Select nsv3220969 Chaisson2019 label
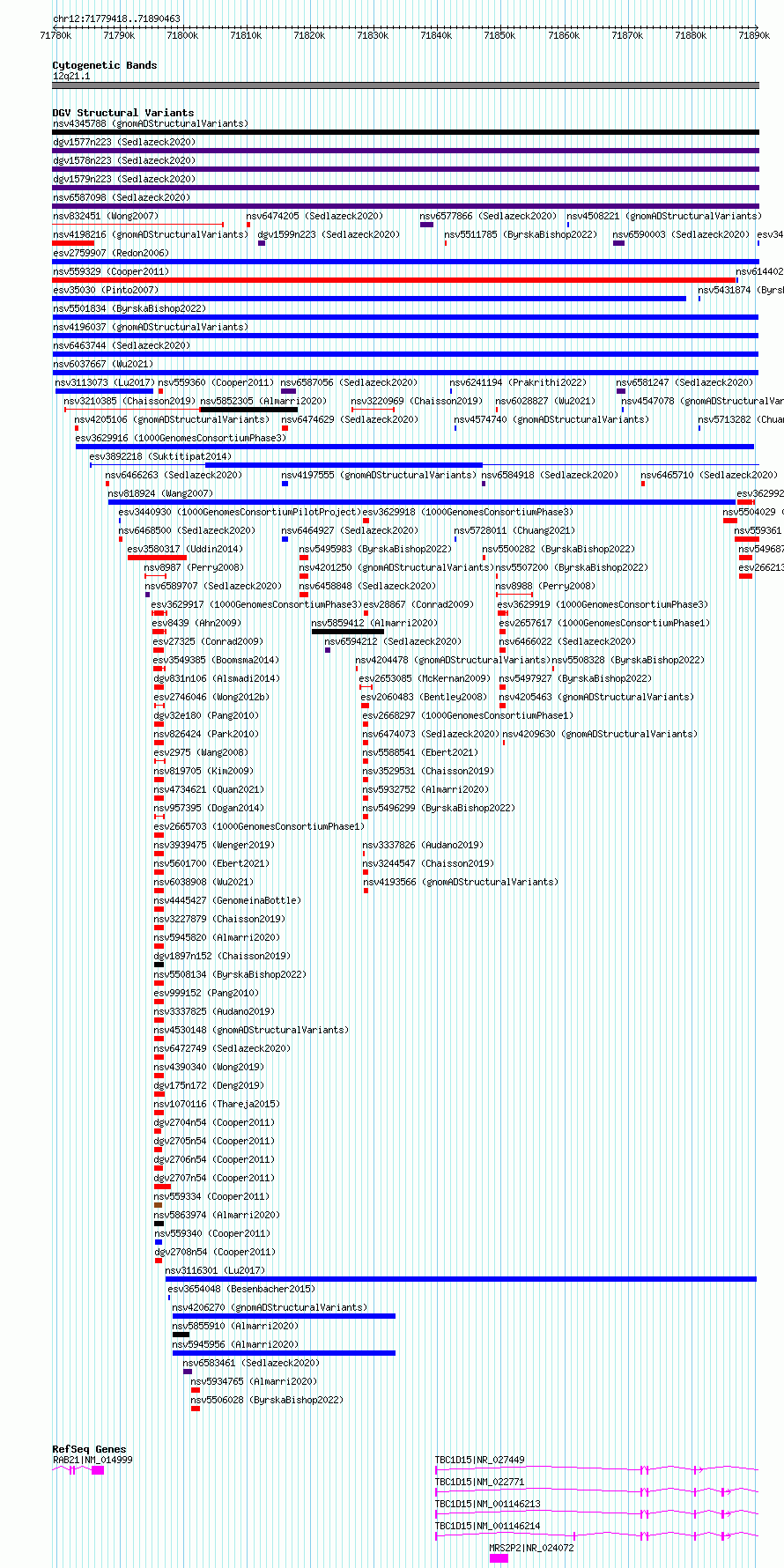The height and width of the screenshot is (1568, 784). click(417, 401)
